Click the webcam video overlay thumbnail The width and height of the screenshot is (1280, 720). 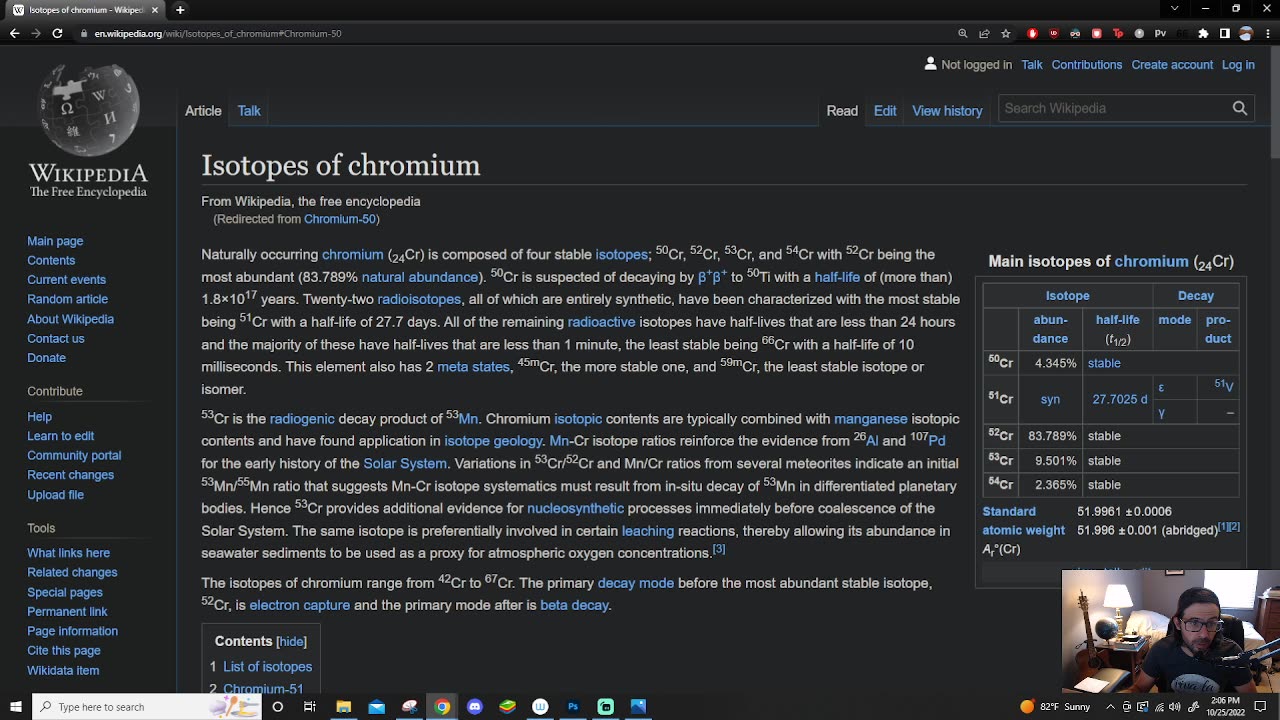[x=1171, y=632]
